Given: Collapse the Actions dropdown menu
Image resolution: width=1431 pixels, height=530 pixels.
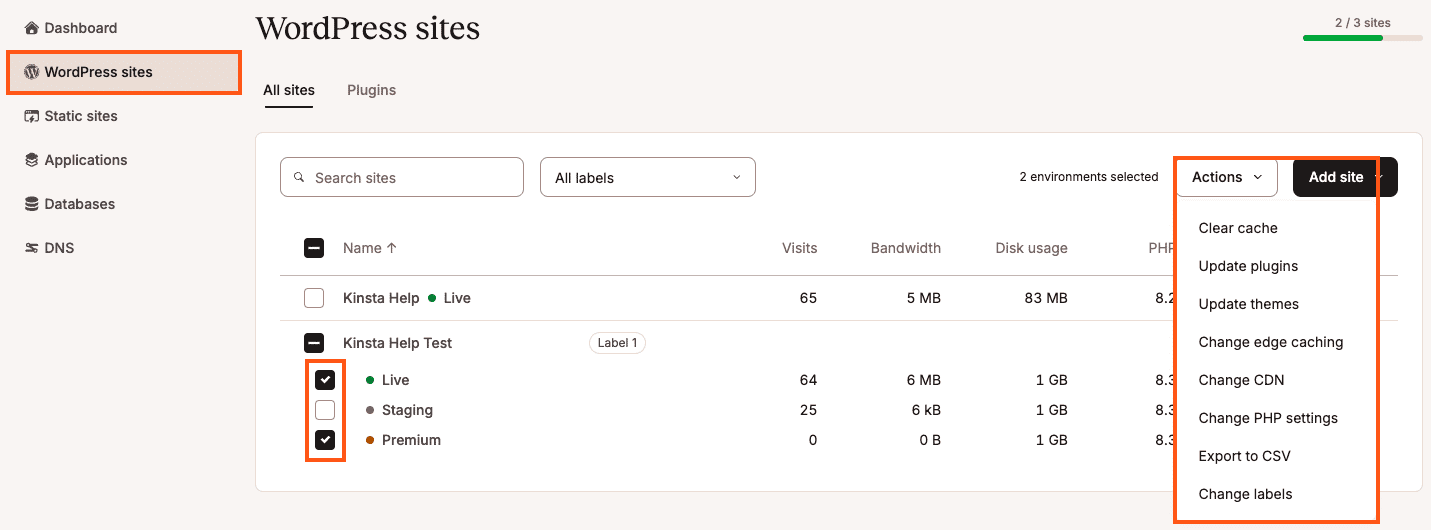Looking at the screenshot, I should 1226,177.
